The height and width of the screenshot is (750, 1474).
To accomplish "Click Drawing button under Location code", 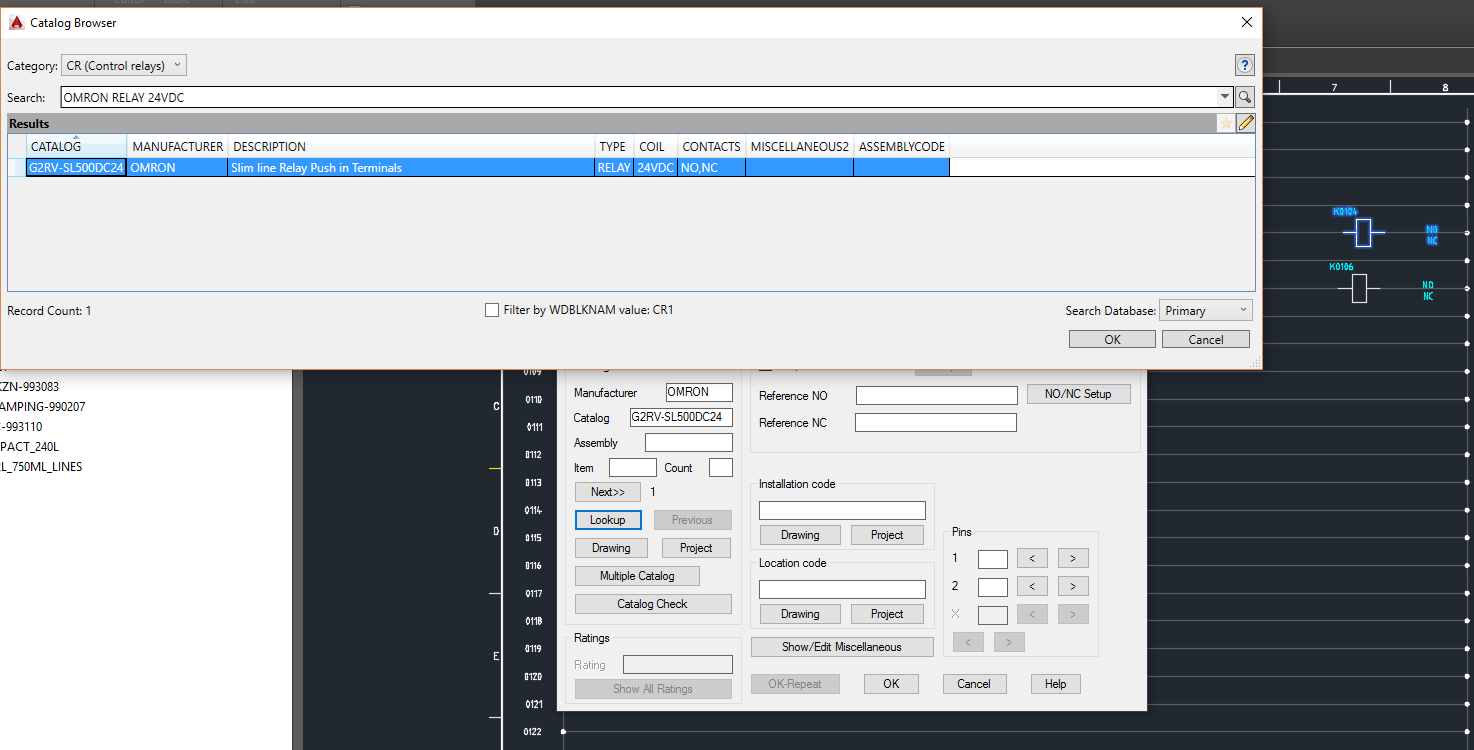I will [x=800, y=614].
